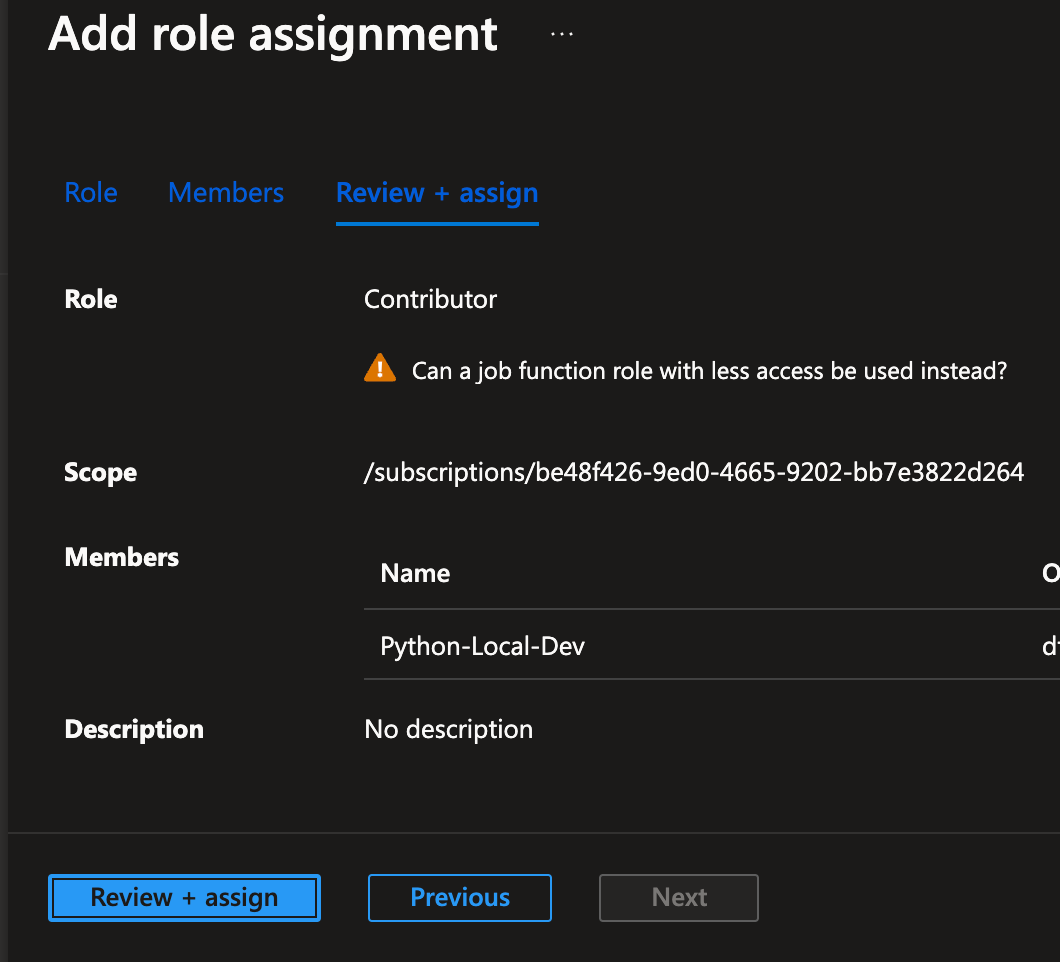Click the Scope field label
Viewport: 1060px width, 962px height.
[101, 473]
